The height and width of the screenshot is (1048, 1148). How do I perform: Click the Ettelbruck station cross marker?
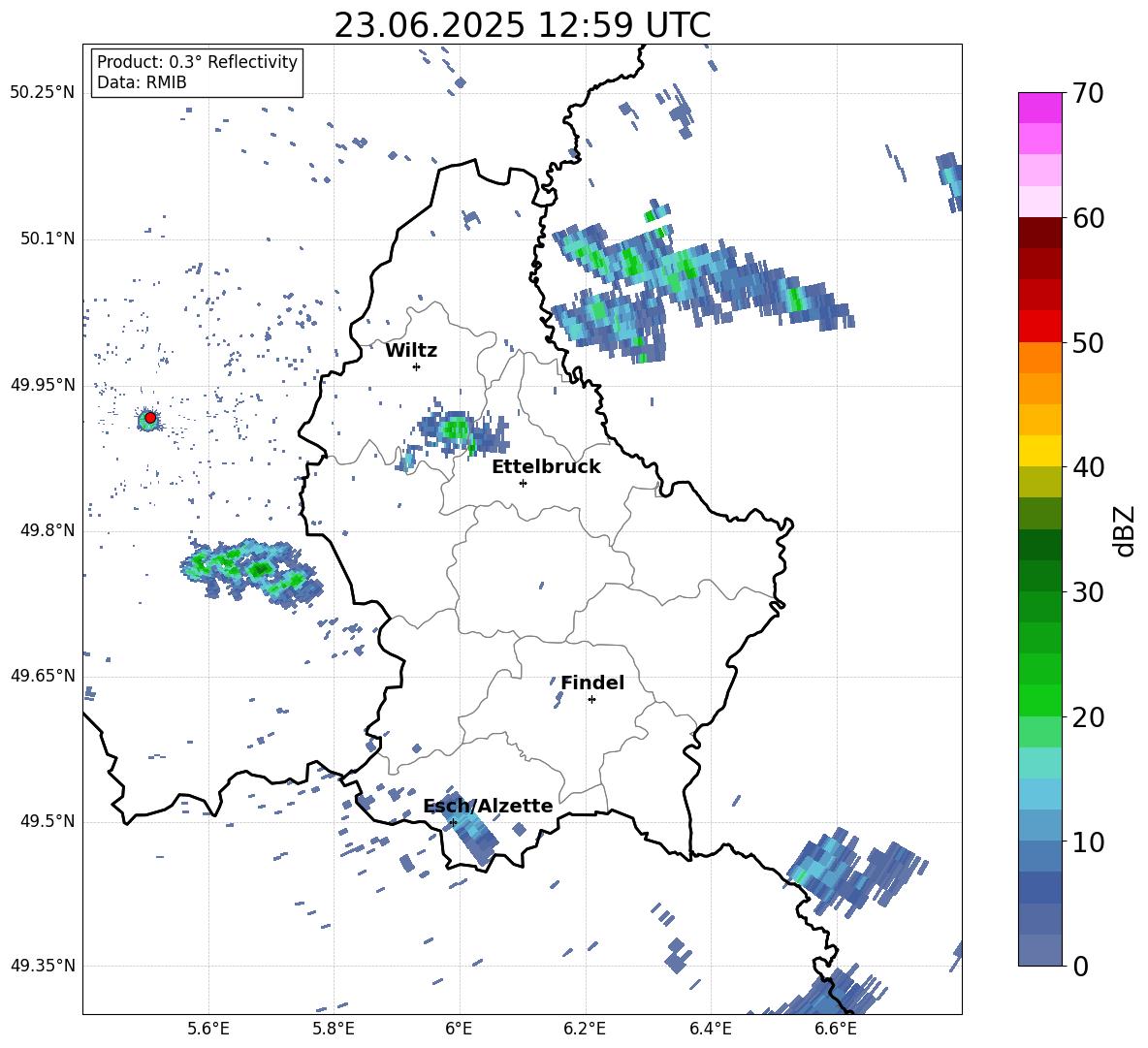pyautogui.click(x=523, y=483)
